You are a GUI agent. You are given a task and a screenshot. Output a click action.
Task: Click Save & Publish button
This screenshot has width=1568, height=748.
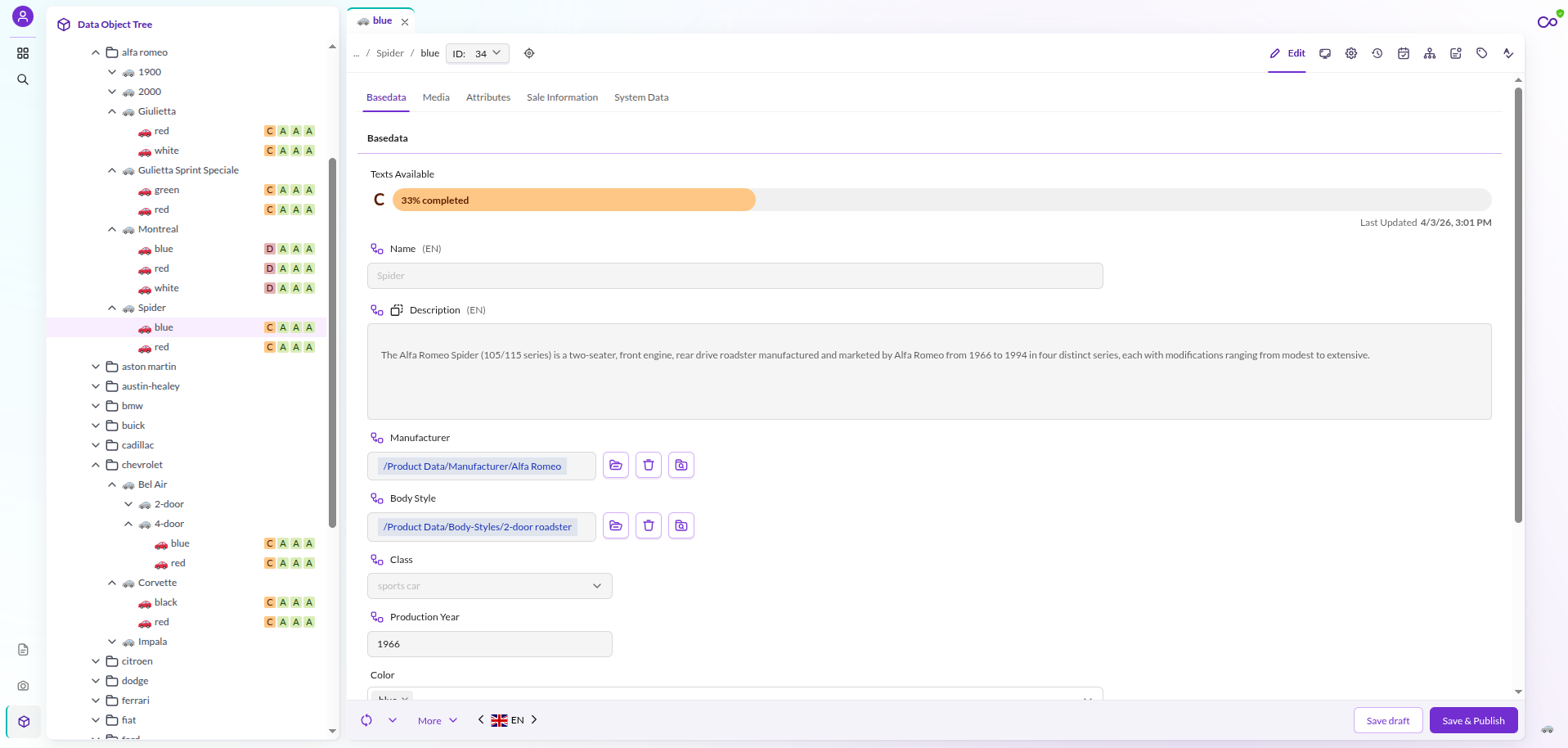point(1473,720)
